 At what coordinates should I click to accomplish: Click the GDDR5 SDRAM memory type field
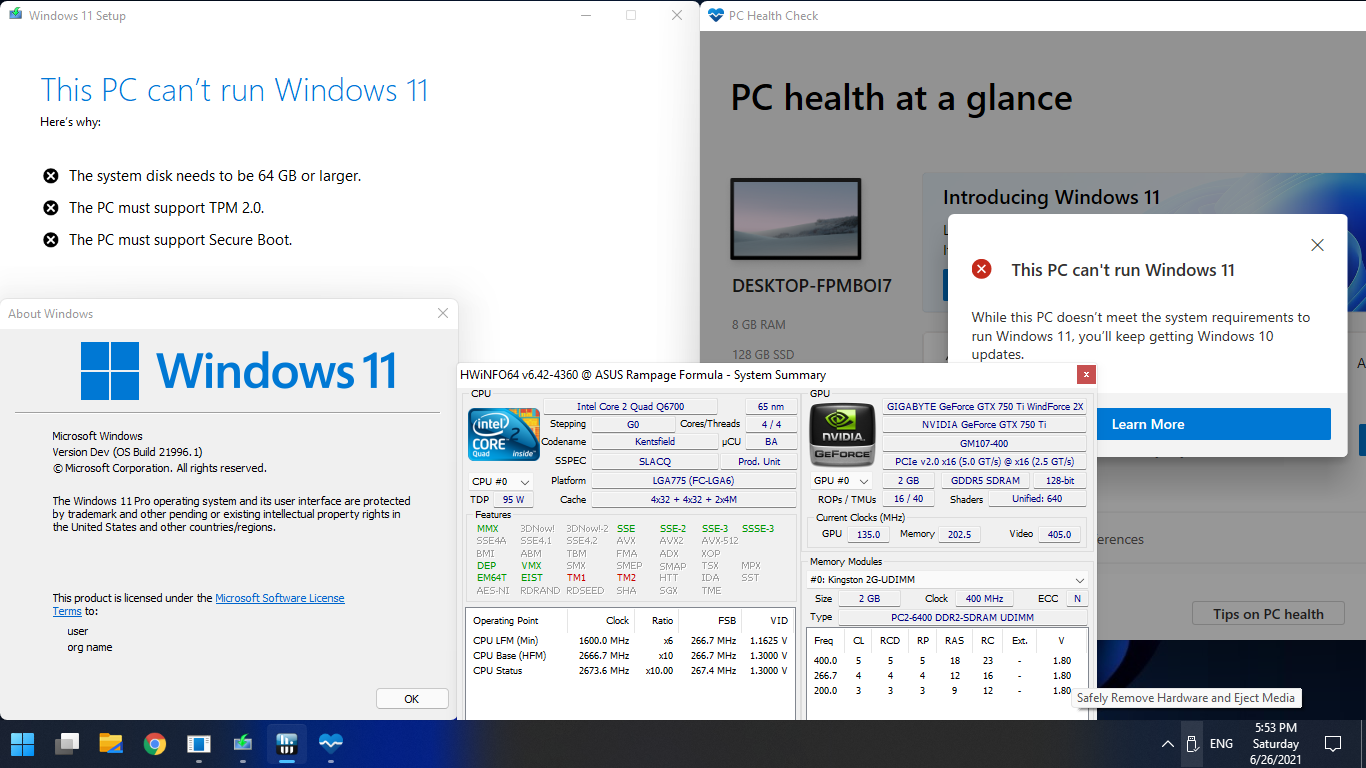pyautogui.click(x=984, y=481)
